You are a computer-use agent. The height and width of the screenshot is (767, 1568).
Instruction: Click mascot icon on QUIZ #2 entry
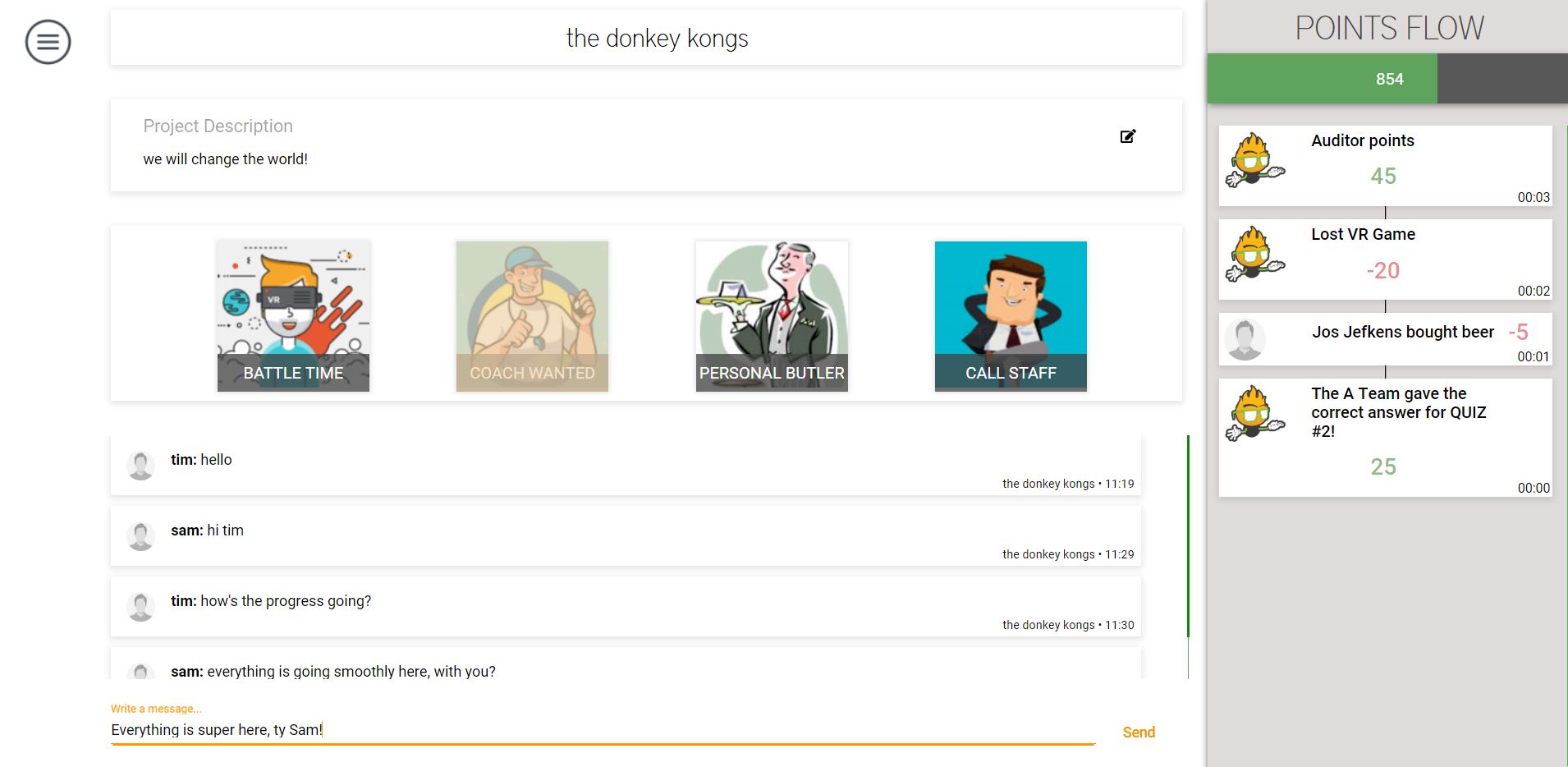(1254, 414)
